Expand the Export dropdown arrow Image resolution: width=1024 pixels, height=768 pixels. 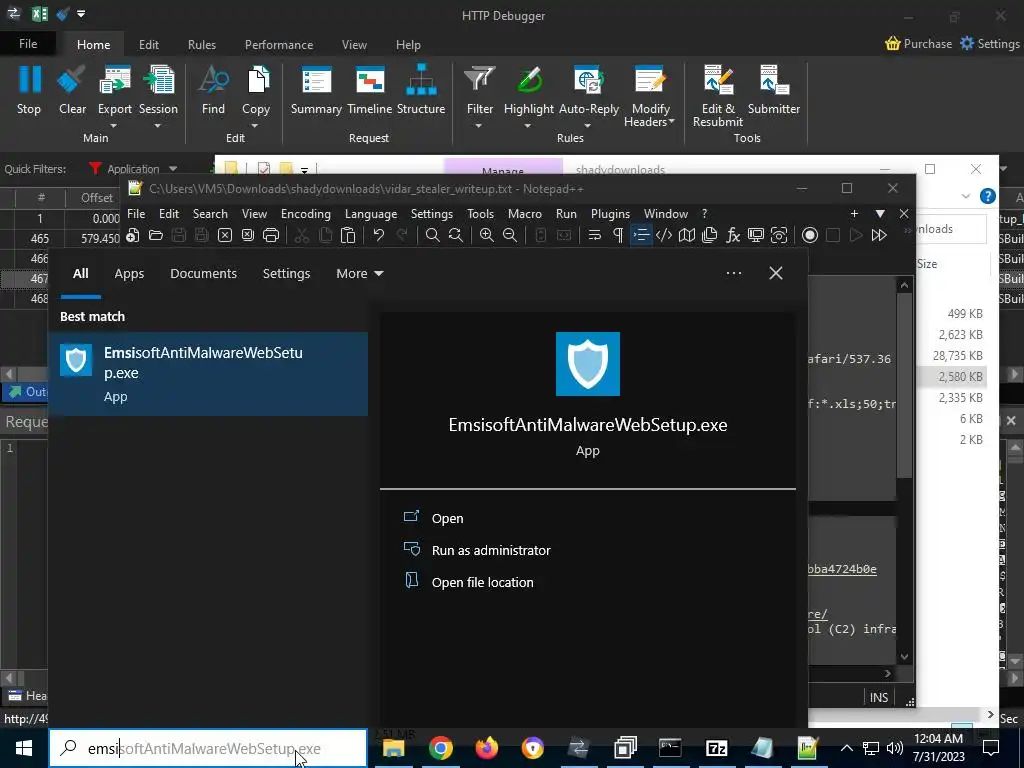pos(114,125)
